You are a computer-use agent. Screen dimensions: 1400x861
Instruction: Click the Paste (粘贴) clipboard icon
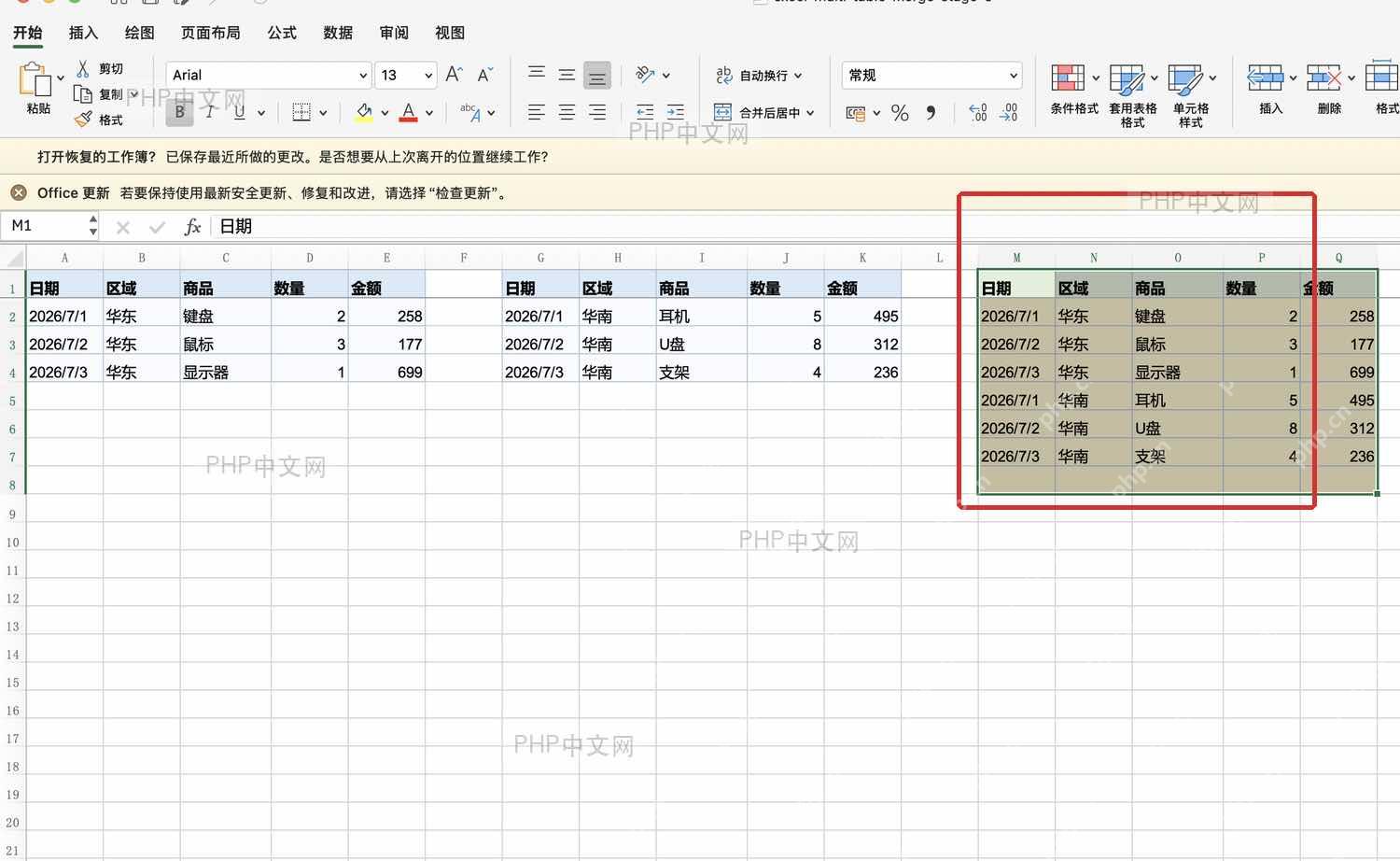[35, 79]
